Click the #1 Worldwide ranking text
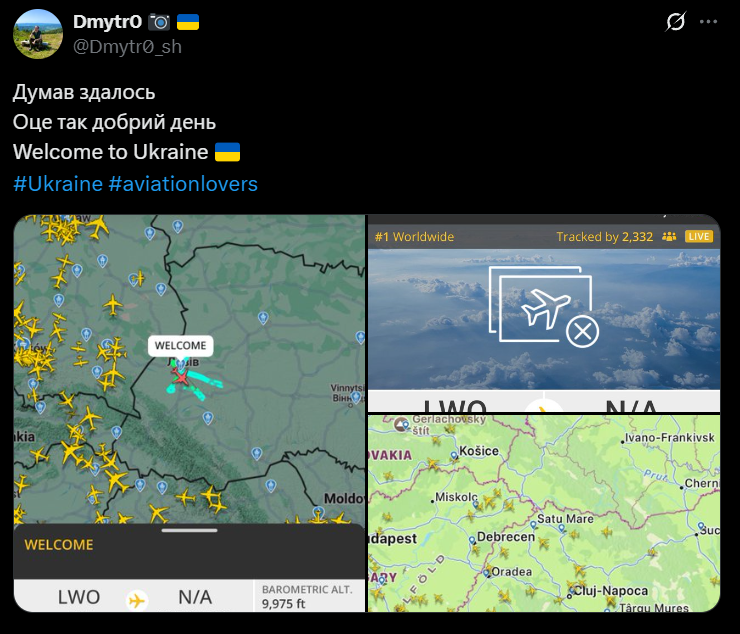 (414, 237)
